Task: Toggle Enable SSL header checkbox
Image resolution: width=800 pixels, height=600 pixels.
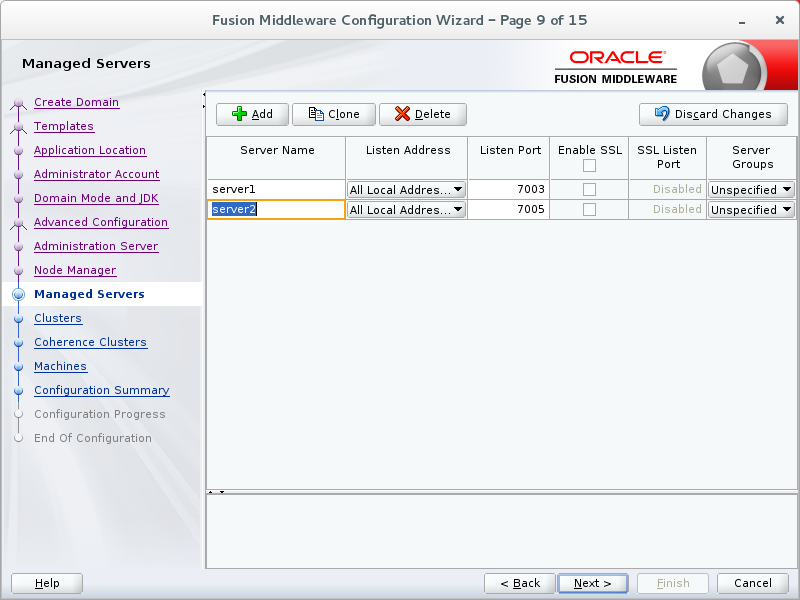Action: 589,165
